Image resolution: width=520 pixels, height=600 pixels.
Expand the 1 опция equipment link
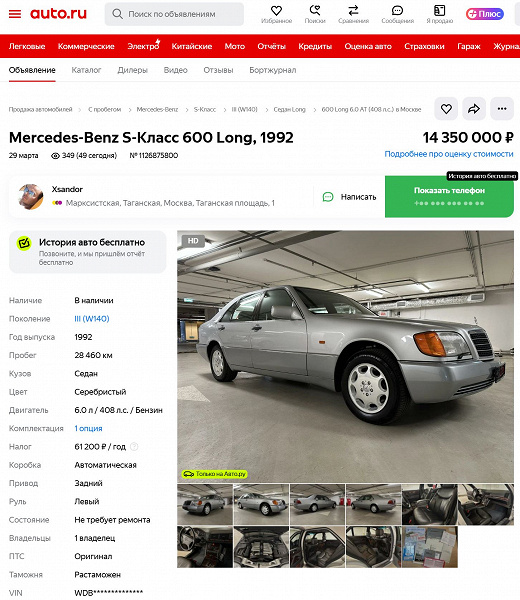click(88, 429)
